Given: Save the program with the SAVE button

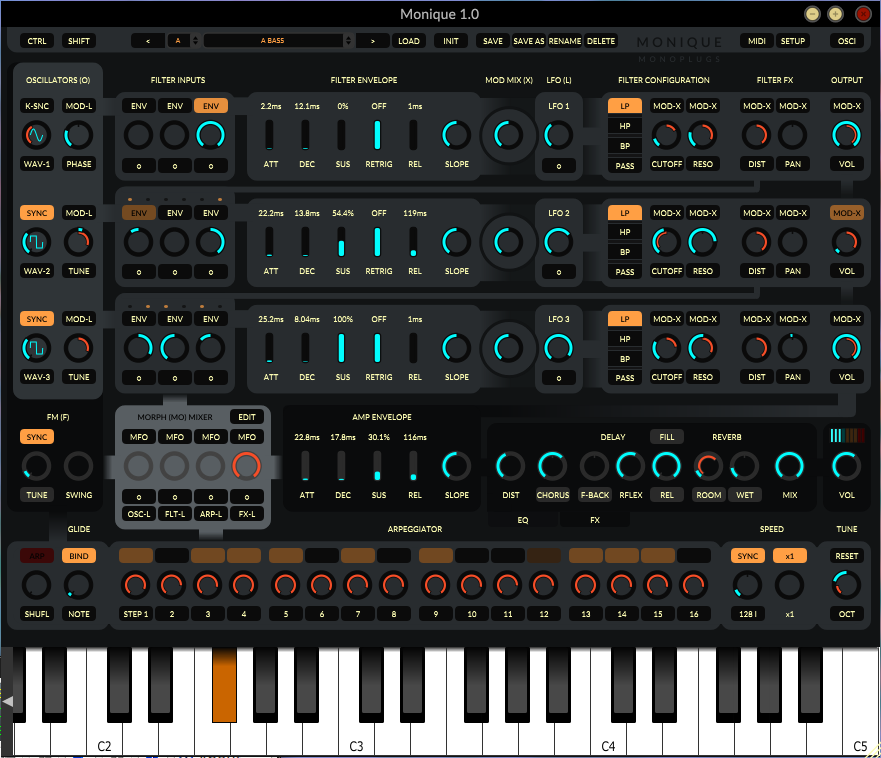Looking at the screenshot, I should pos(493,41).
